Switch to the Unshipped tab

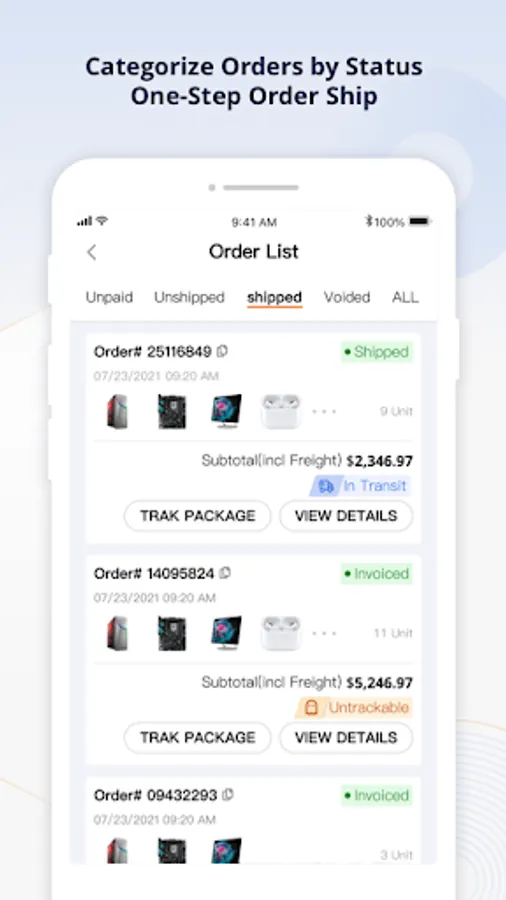[189, 297]
